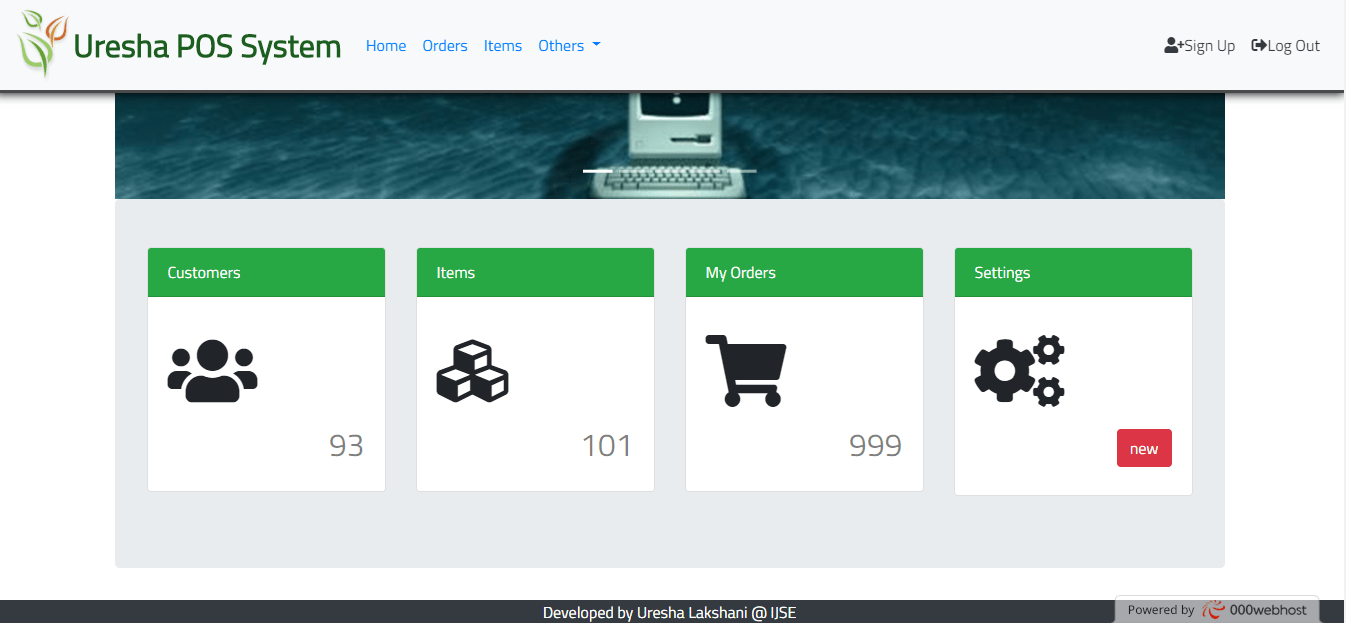Viewport: 1346px width, 623px height.
Task: Open the Home menu item
Action: click(386, 45)
